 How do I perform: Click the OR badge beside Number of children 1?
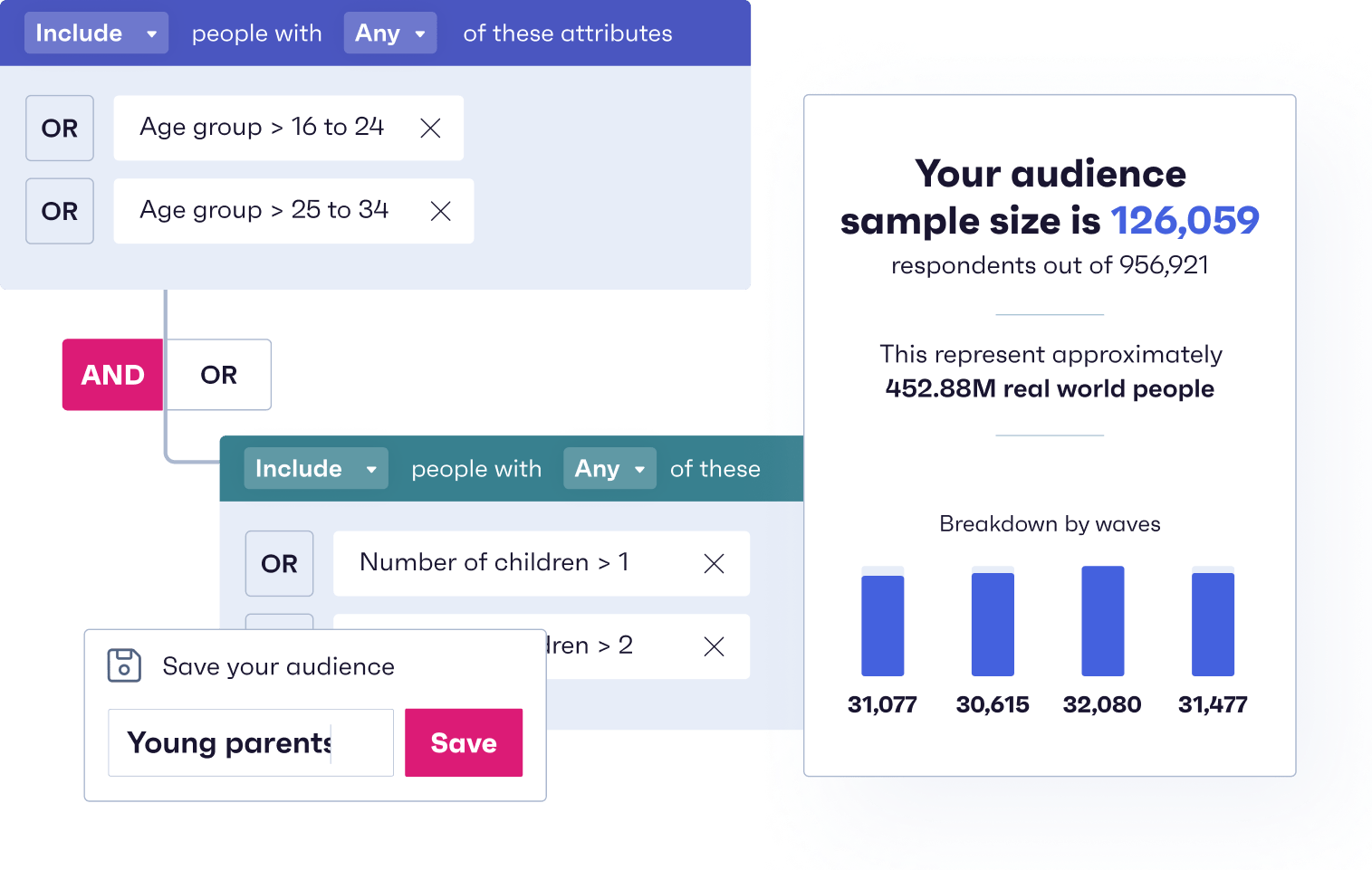pyautogui.click(x=279, y=563)
